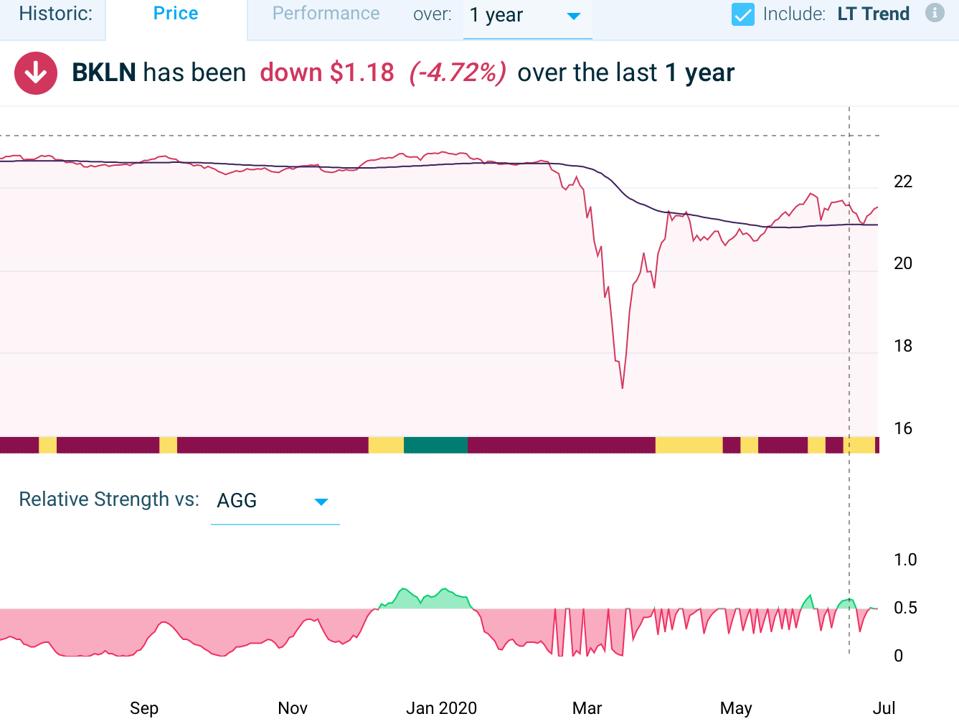959x724 pixels.
Task: Click the March price dip trough
Action: (x=623, y=385)
